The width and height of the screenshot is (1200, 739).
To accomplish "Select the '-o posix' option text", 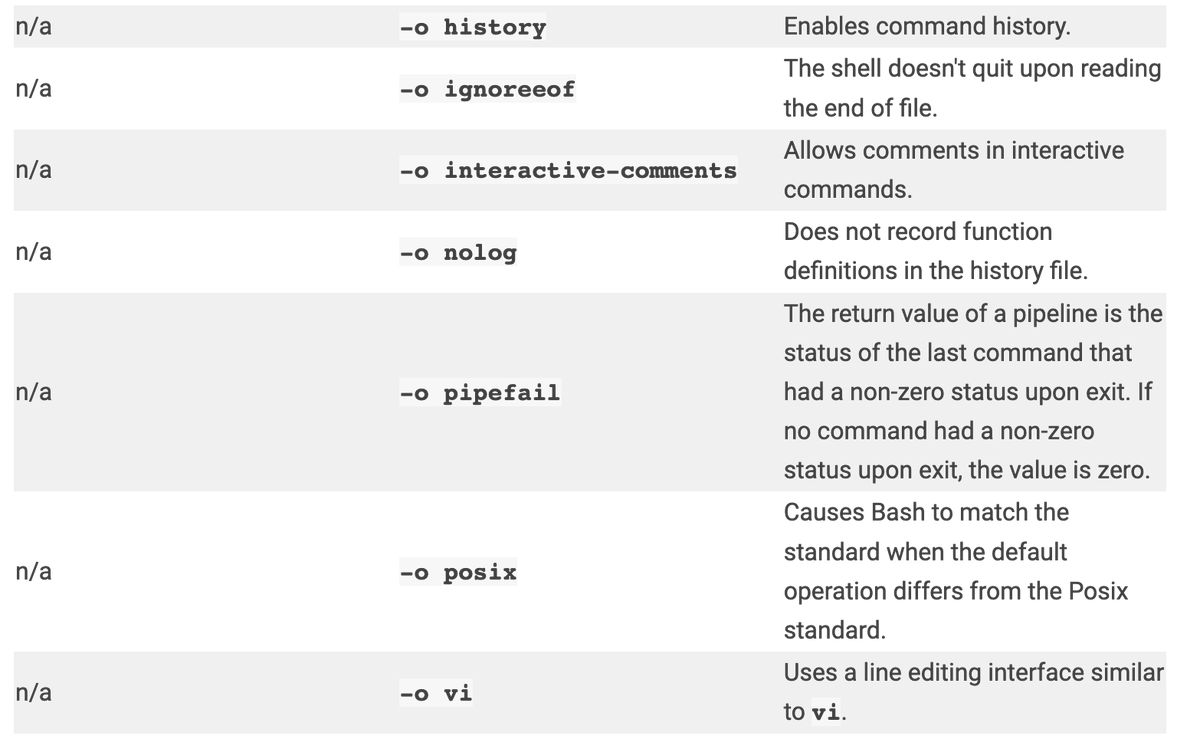I will (457, 573).
